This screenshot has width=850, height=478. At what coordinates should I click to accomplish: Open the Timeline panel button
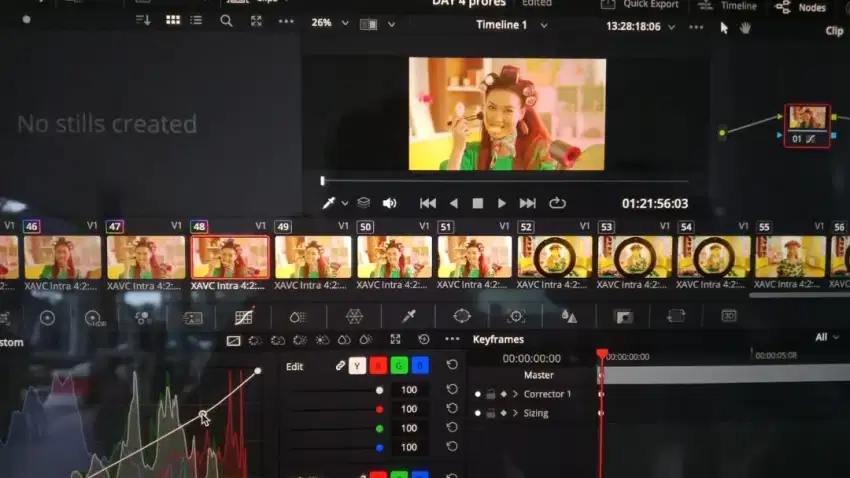coord(727,5)
